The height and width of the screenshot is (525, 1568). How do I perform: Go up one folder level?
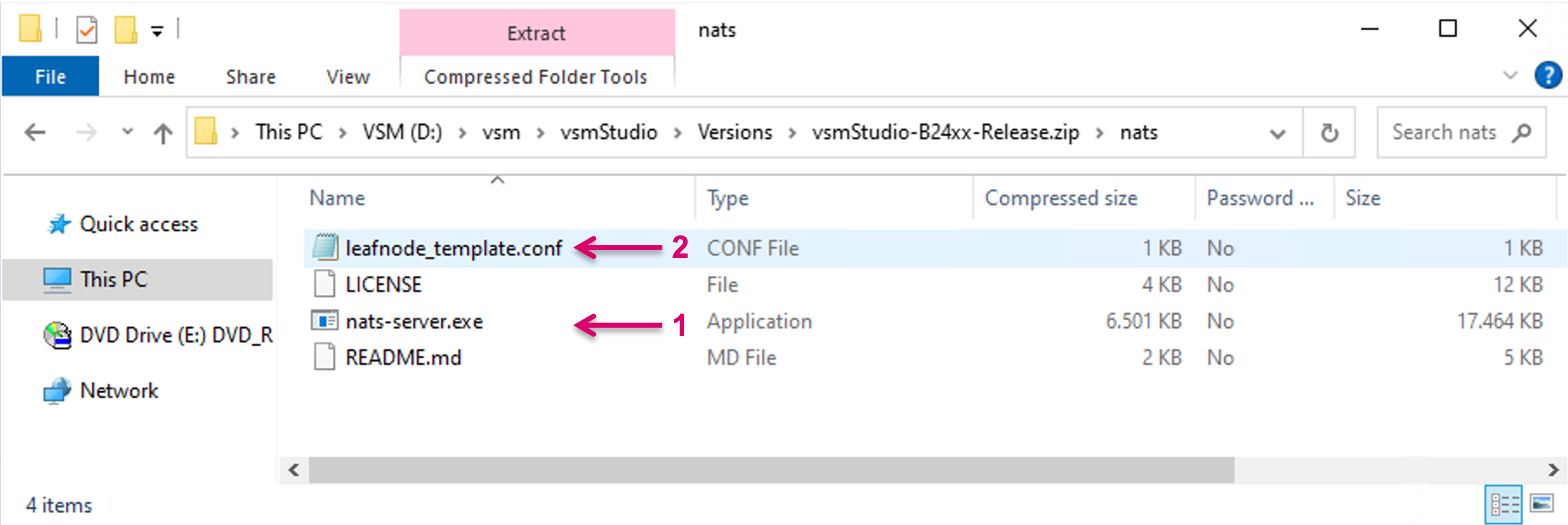point(163,132)
